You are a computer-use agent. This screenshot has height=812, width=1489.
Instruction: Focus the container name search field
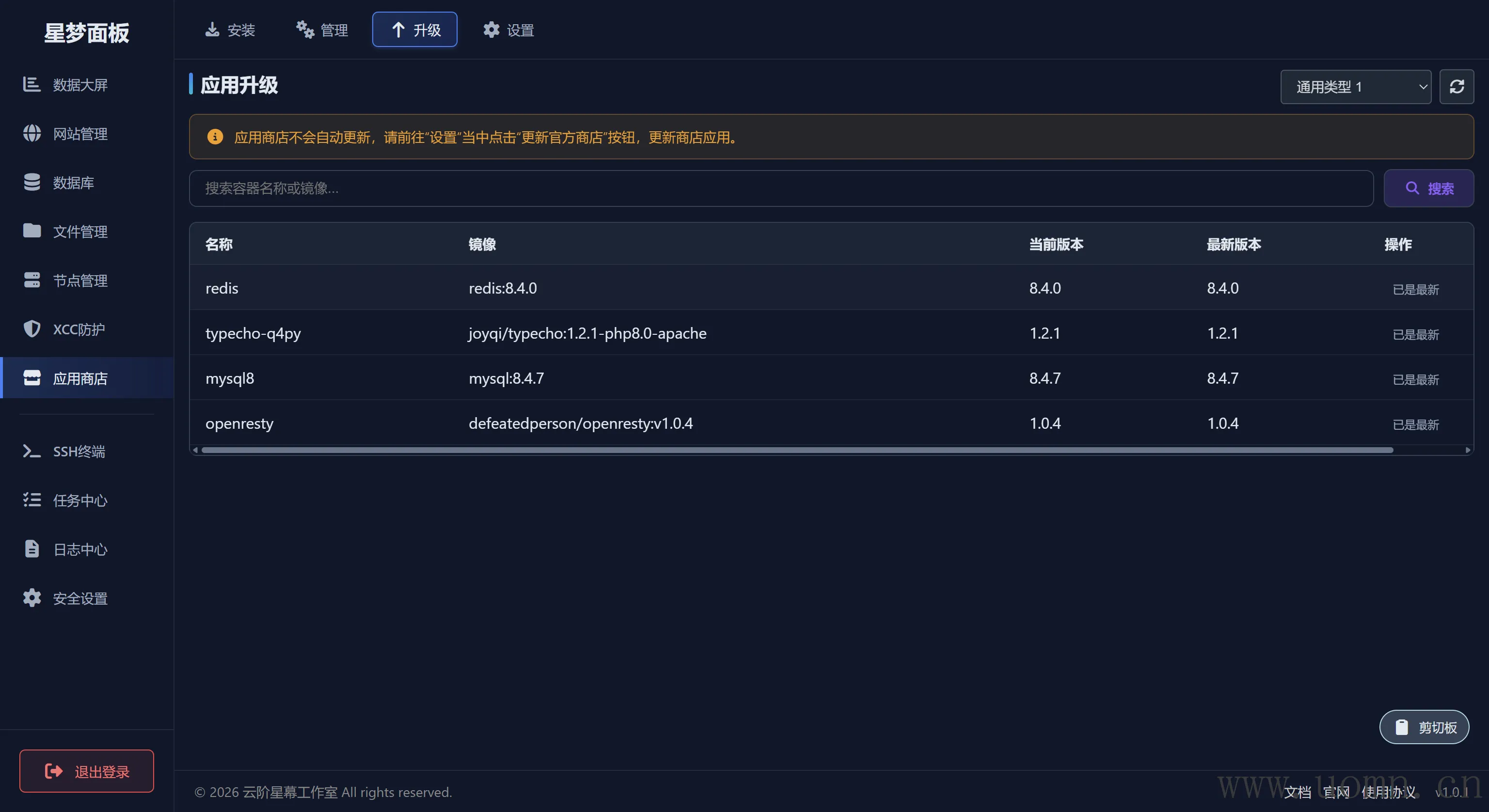[780, 188]
